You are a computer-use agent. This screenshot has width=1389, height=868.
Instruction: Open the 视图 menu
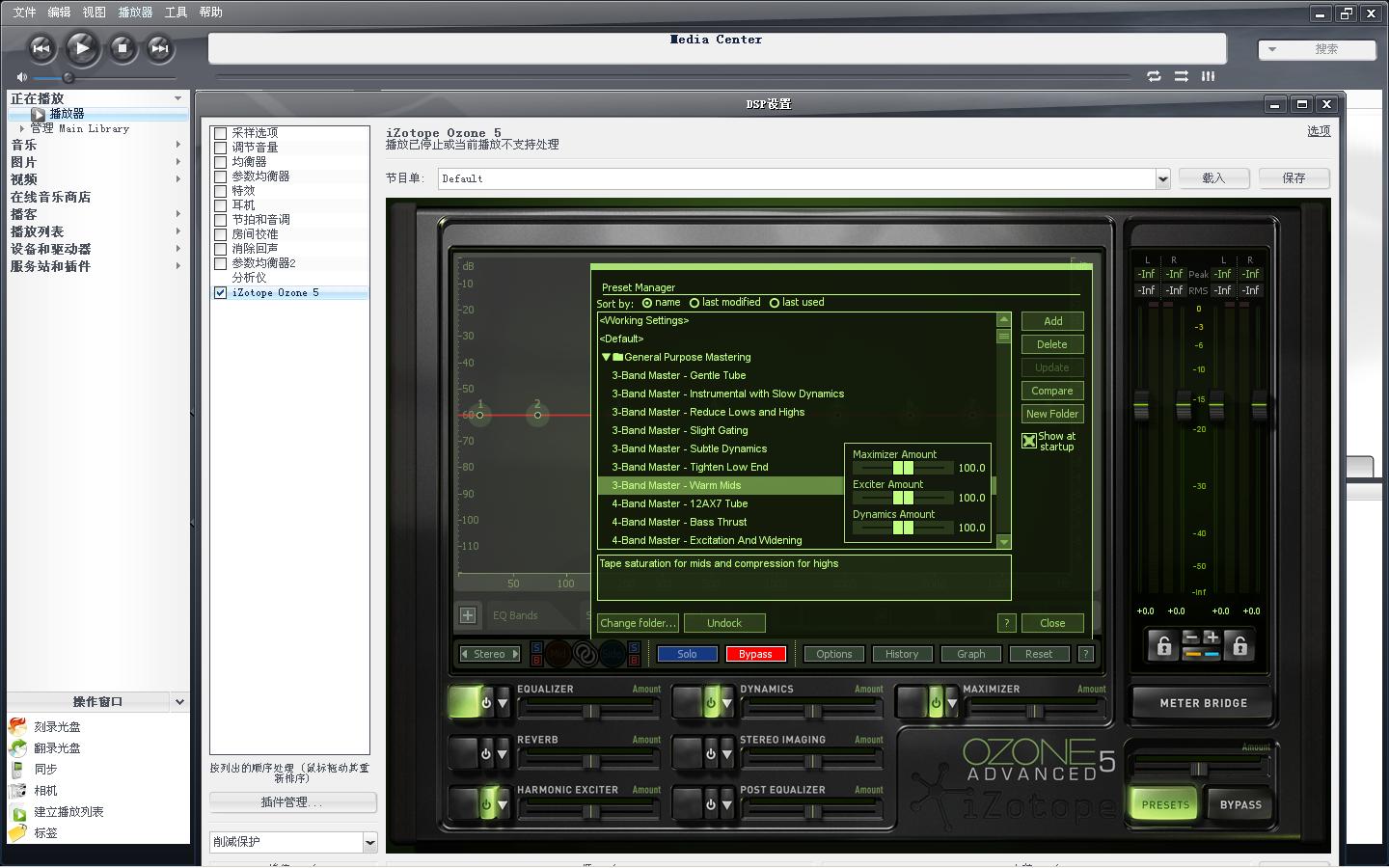94,13
